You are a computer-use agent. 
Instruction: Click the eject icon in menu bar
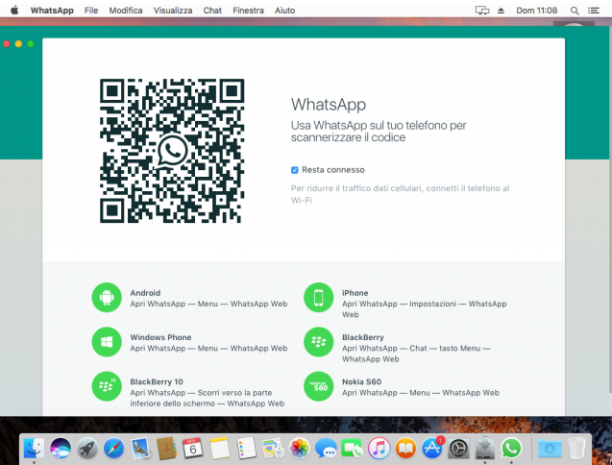501,11
